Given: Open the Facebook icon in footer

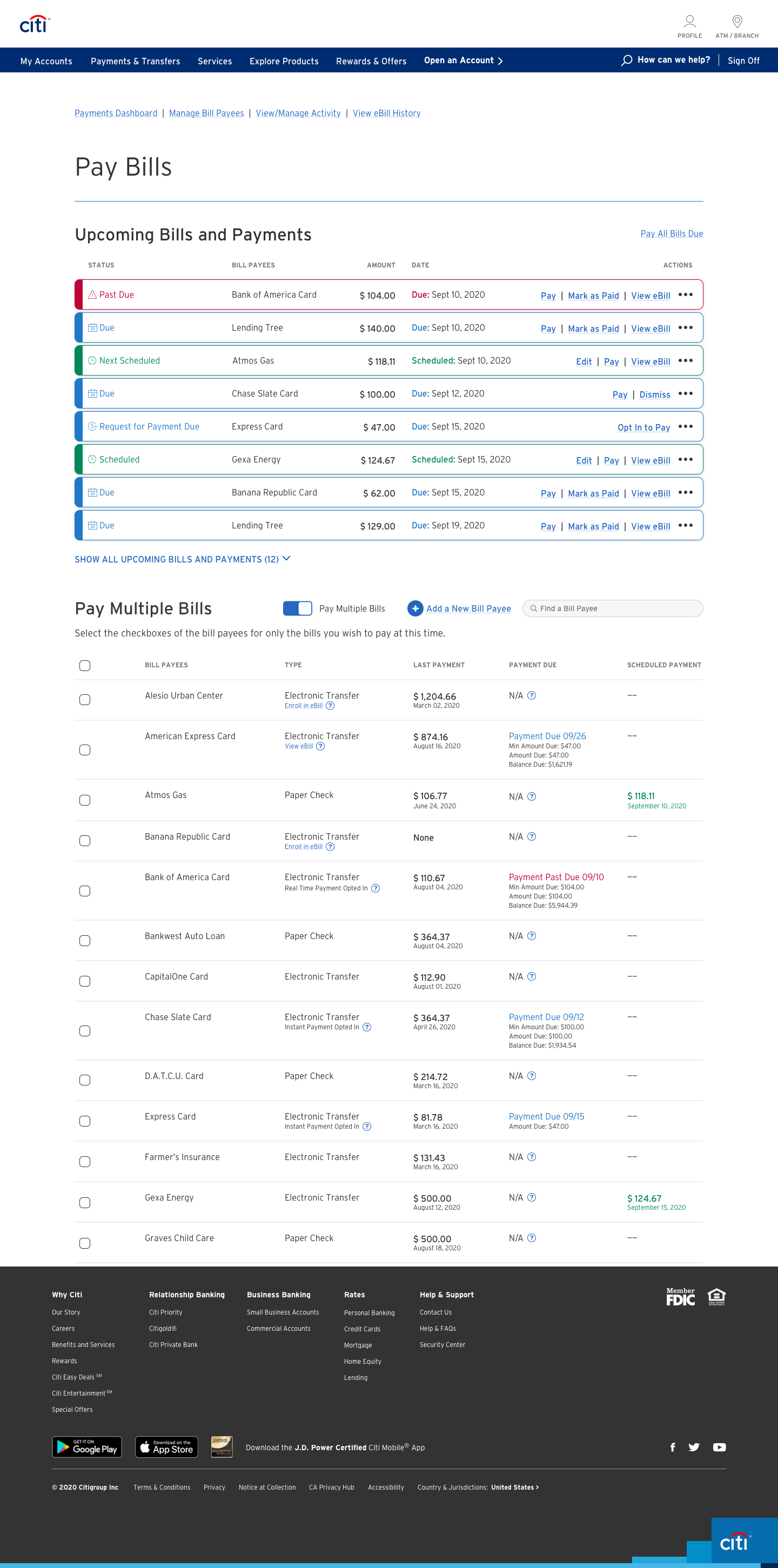Looking at the screenshot, I should pos(673,1447).
